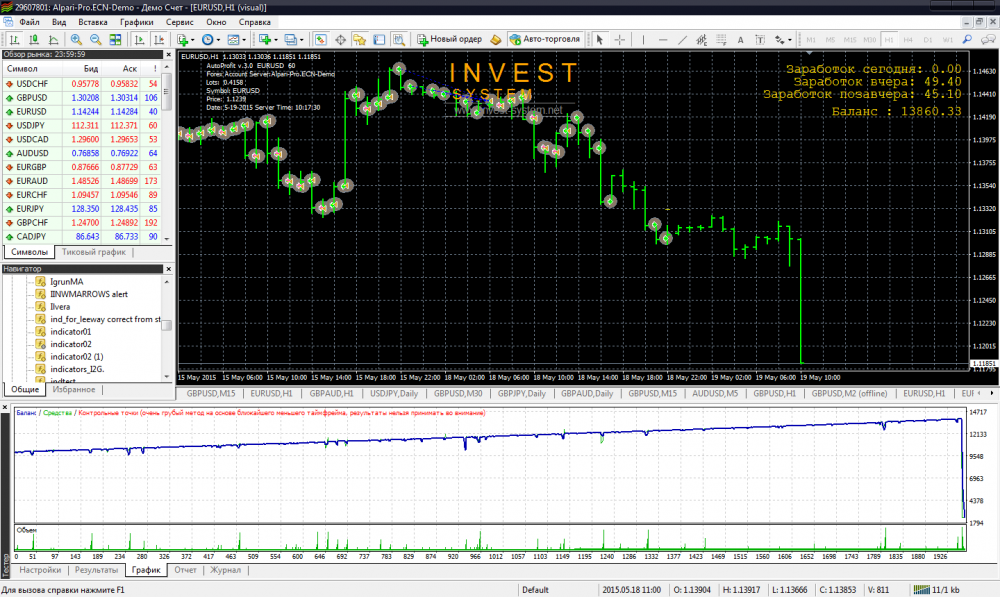Select EURJPY row in Market Watch
This screenshot has width=1000, height=597.
[x=82, y=209]
